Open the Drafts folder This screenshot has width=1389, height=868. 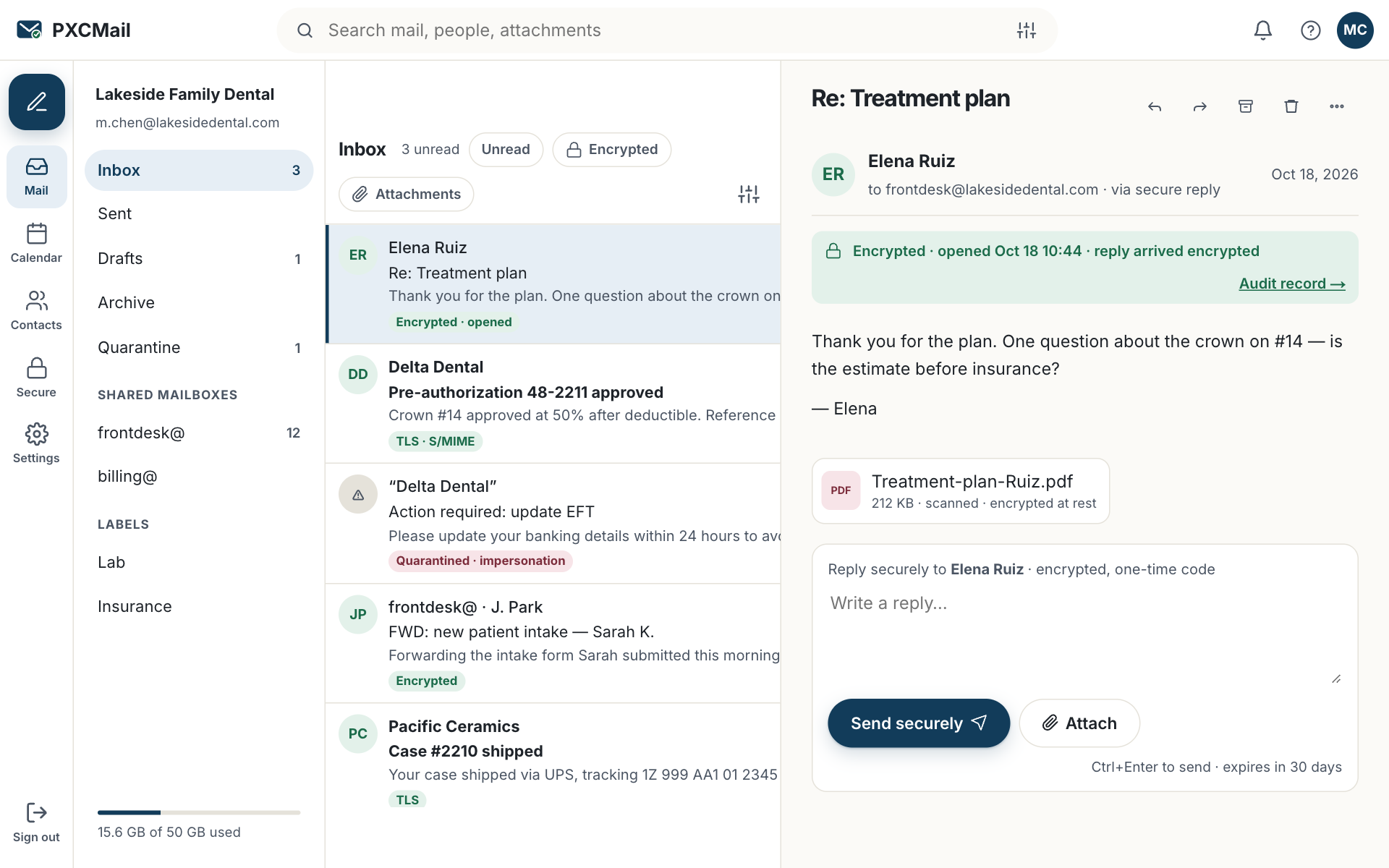199,259
